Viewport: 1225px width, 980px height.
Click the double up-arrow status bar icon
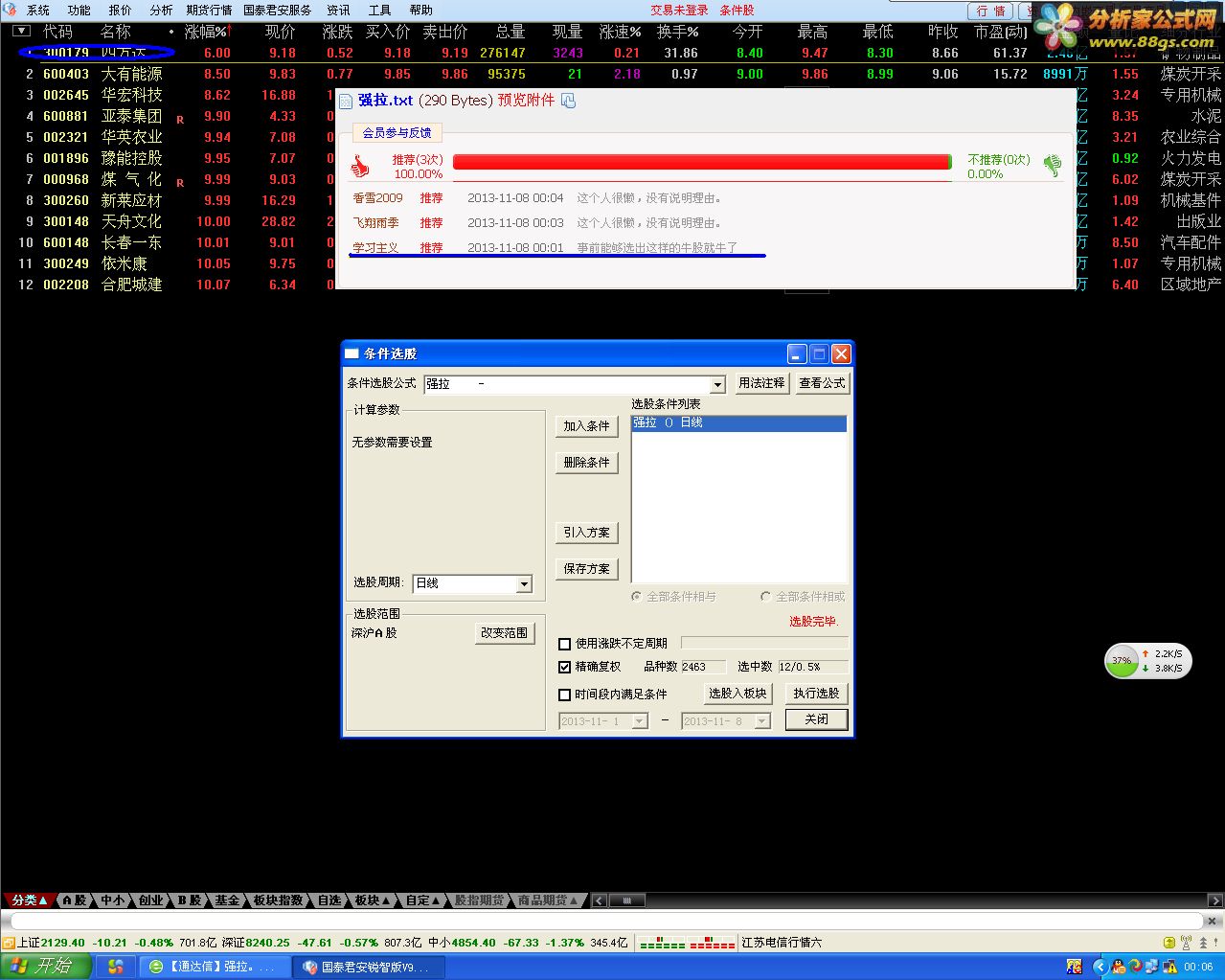click(x=1203, y=943)
